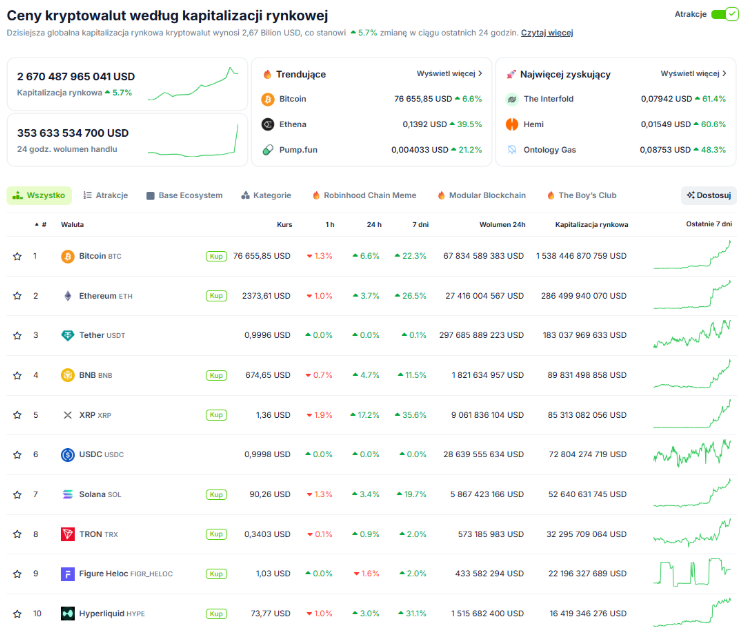This screenshot has width=746, height=636.
Task: Click the Dostosuj customize button
Action: pos(709,196)
